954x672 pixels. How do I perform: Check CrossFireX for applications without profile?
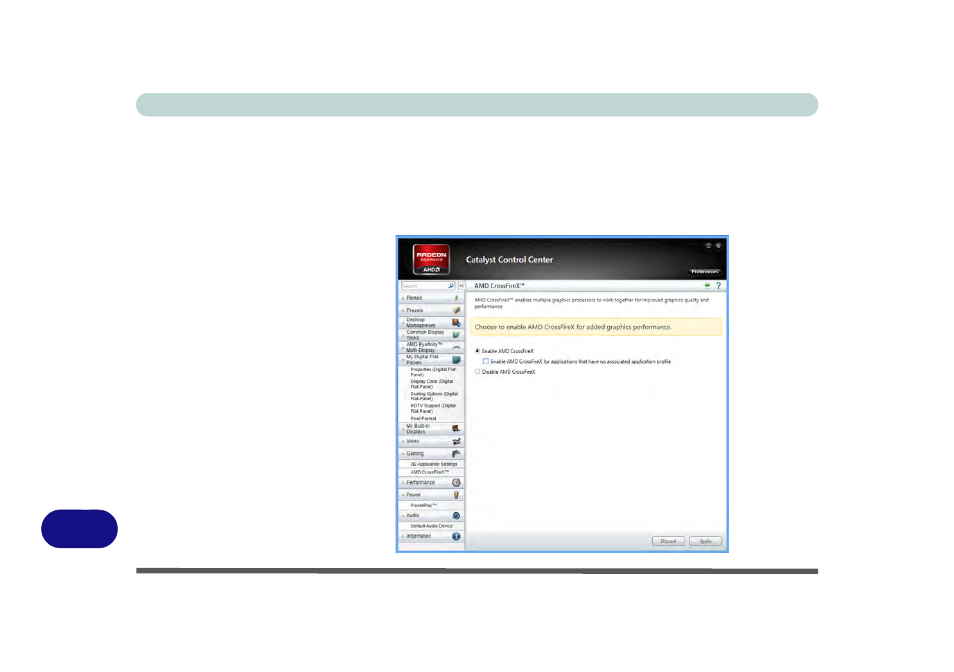point(486,361)
